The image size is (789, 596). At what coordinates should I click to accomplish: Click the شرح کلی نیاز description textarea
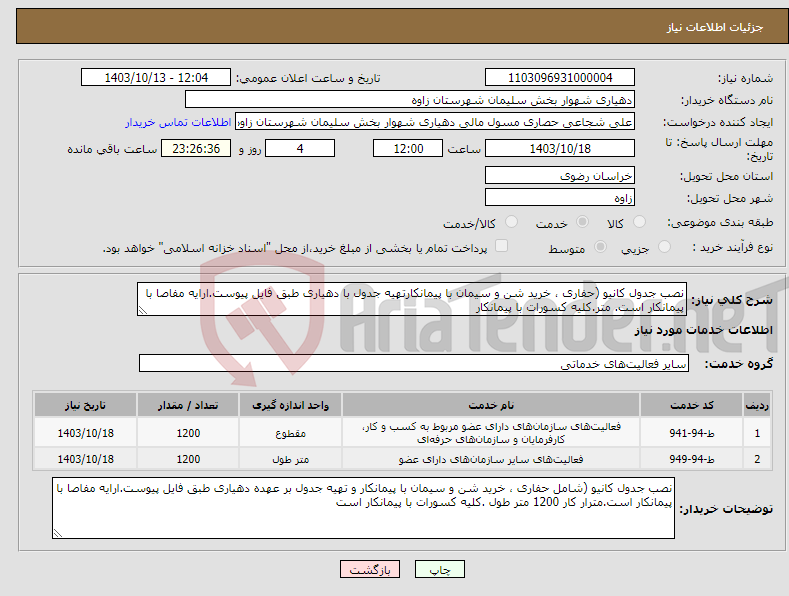(x=412, y=300)
